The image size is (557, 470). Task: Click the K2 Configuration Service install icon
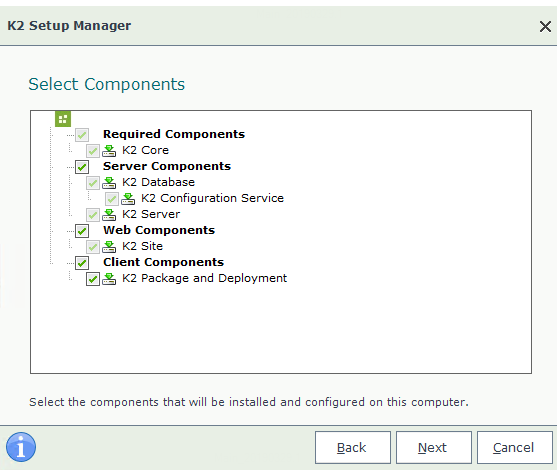[x=128, y=199]
